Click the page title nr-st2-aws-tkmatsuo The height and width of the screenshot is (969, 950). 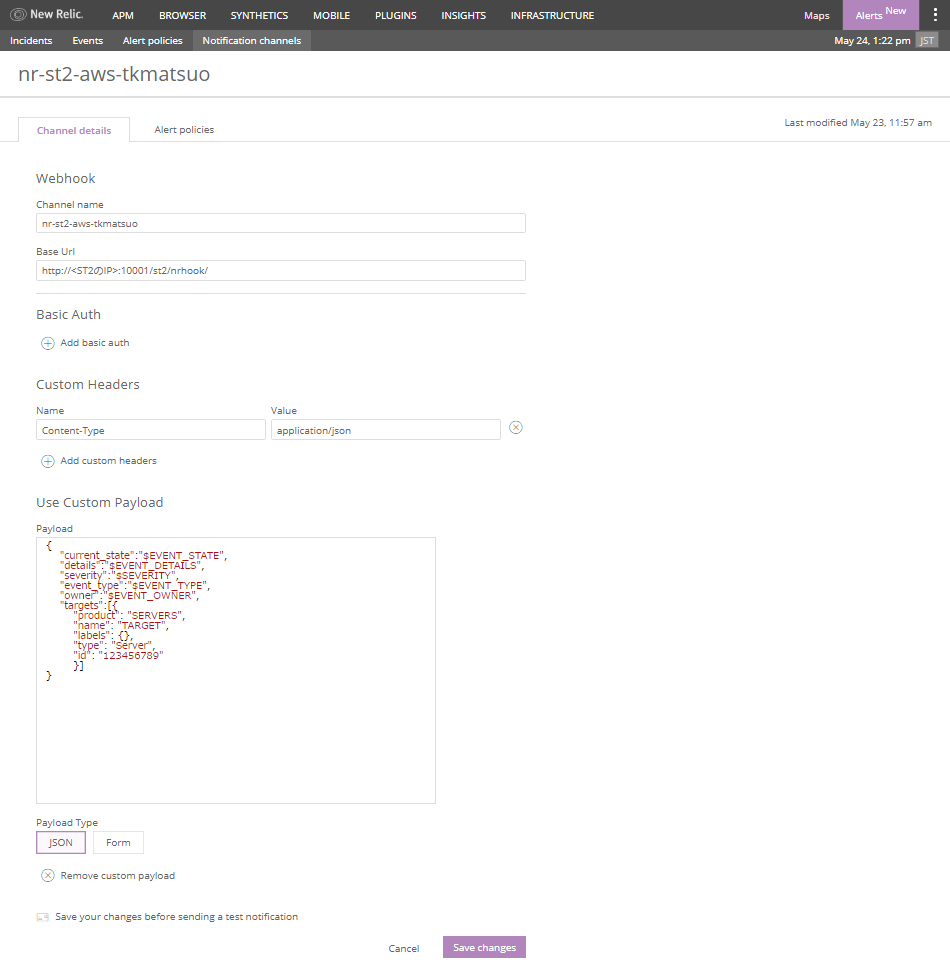(114, 74)
